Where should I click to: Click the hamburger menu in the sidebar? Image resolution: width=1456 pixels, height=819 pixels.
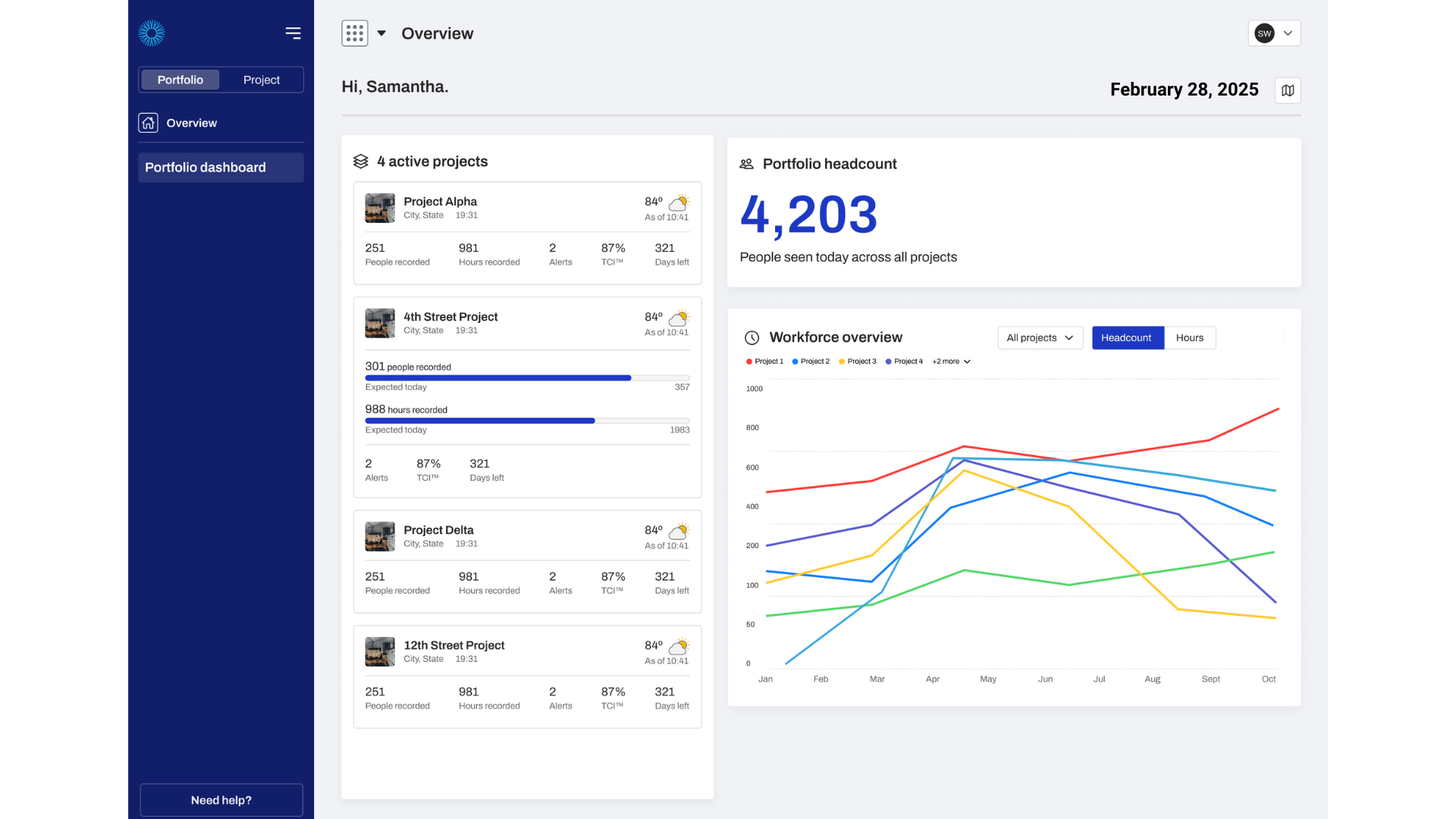click(293, 33)
